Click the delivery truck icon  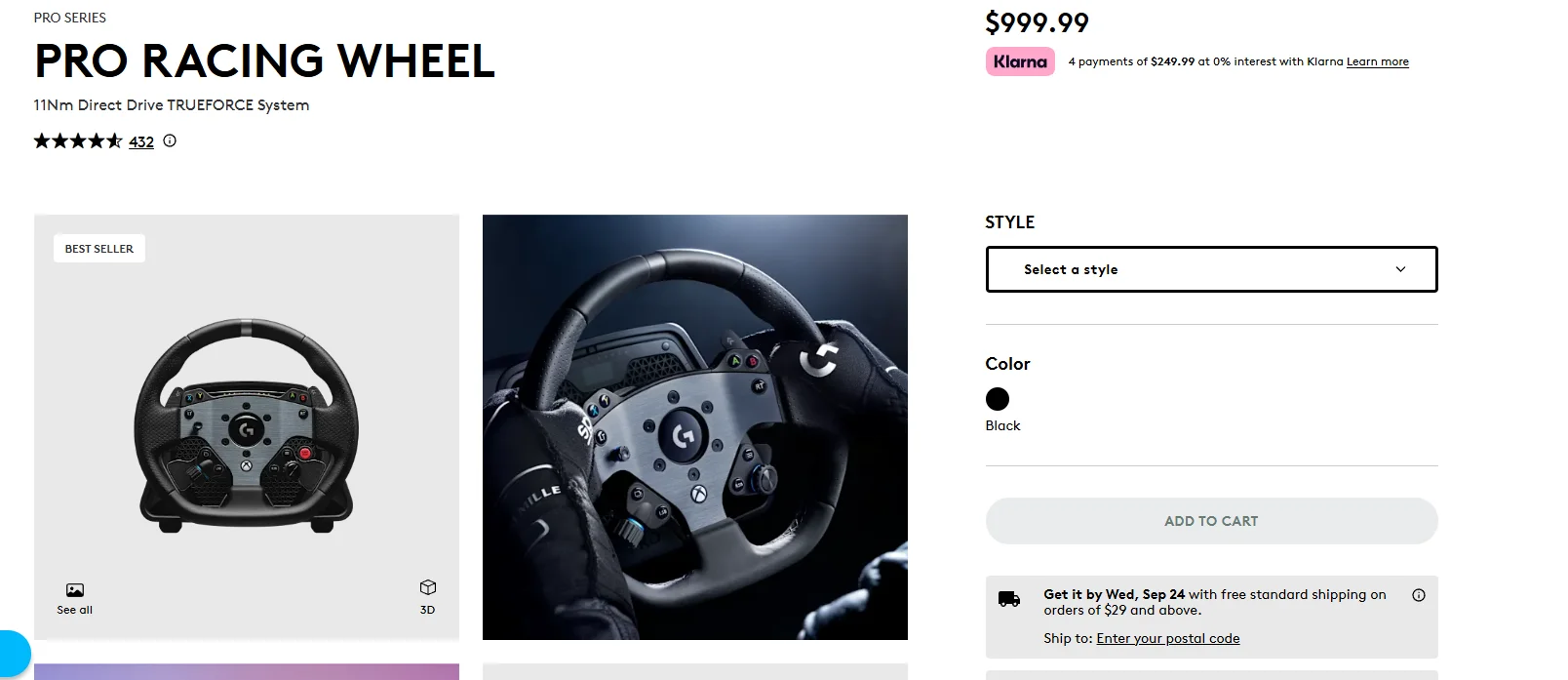(x=1009, y=599)
